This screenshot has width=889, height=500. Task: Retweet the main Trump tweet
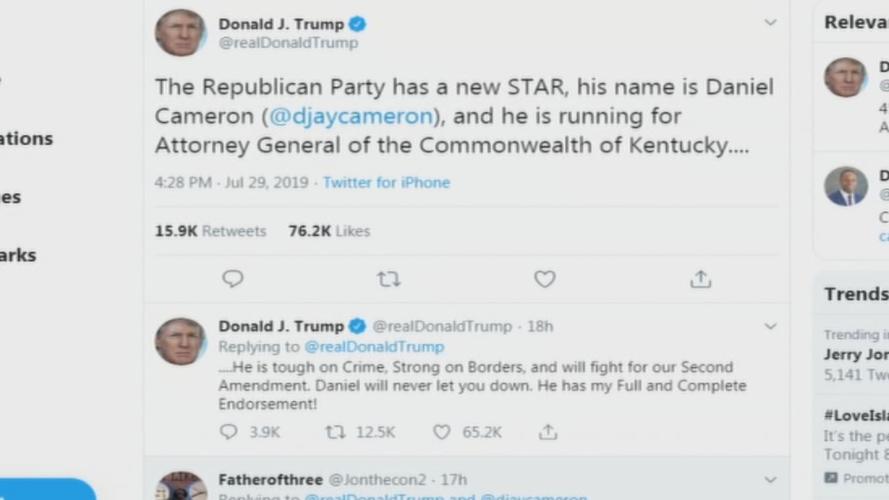[389, 279]
